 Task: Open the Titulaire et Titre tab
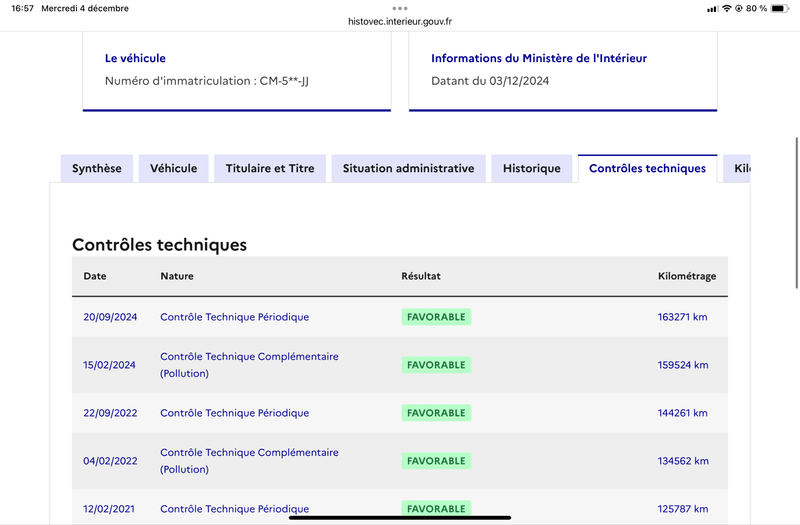[270, 168]
